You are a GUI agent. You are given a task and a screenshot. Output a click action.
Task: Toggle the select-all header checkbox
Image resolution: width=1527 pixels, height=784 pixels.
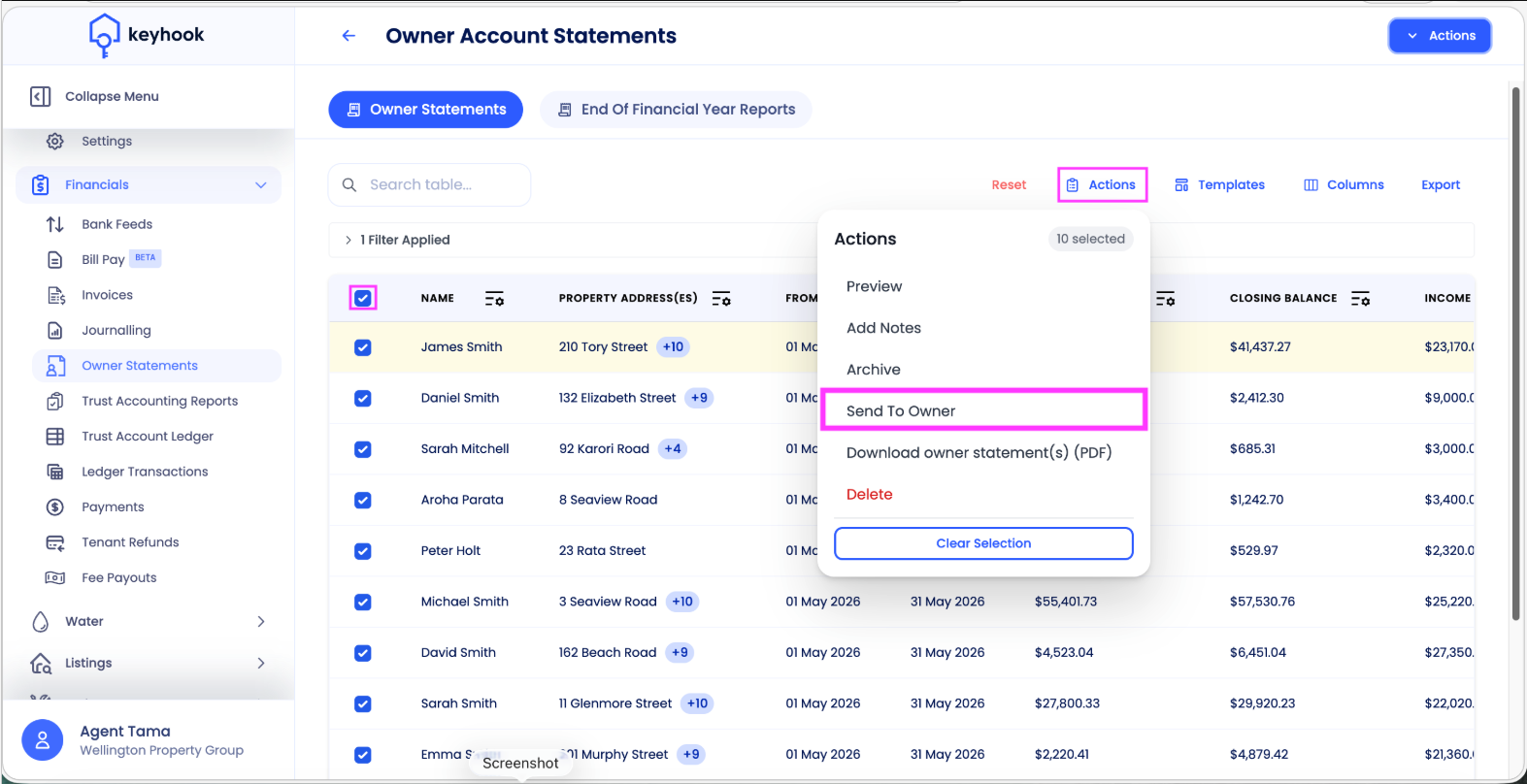click(x=363, y=298)
